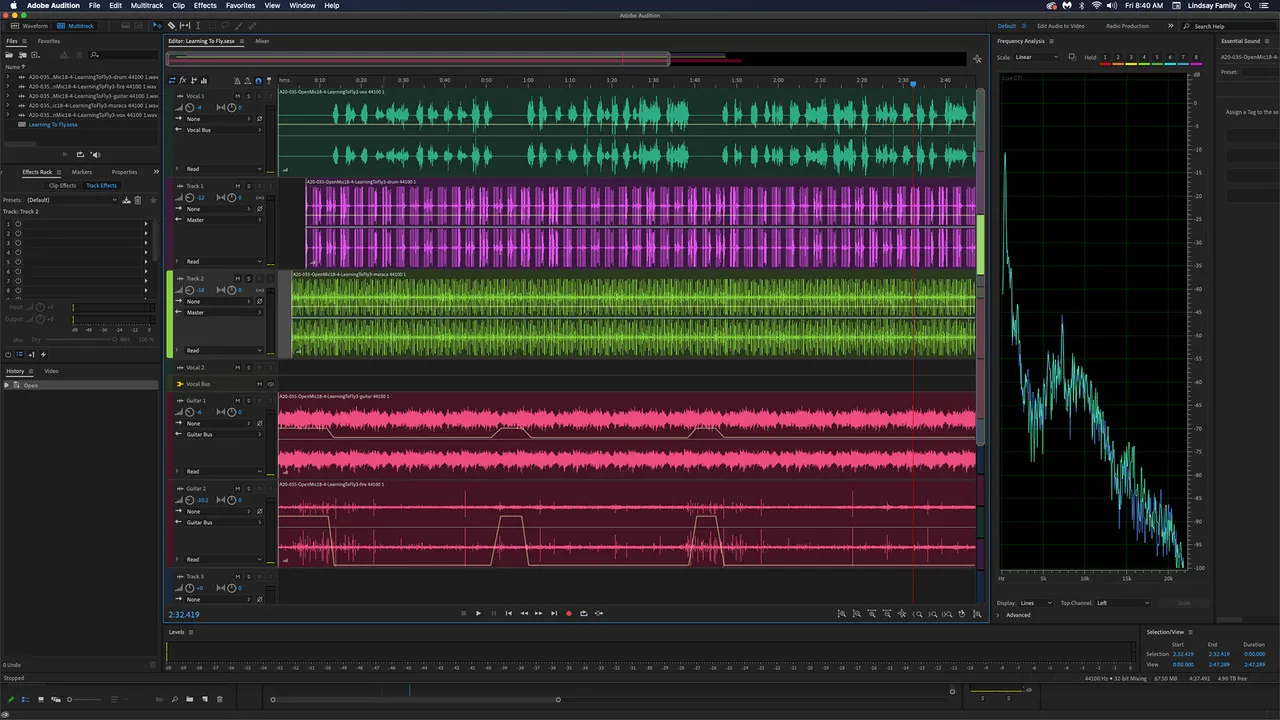
Task: Toggle Auto-Play speaker icon in Files panel
Action: tap(95, 154)
